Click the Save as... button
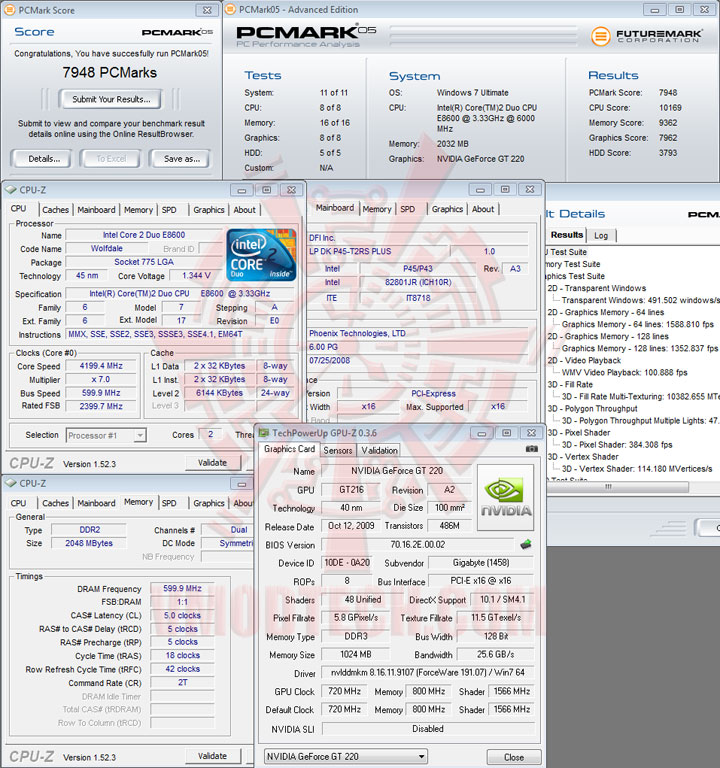 [182, 159]
